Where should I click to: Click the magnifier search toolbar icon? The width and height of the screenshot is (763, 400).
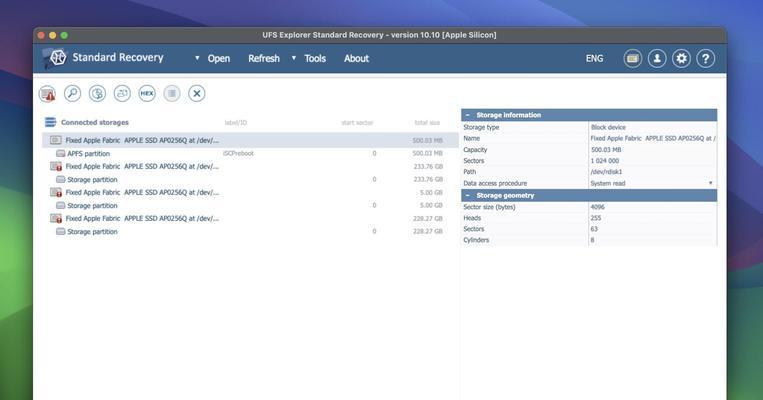73,93
